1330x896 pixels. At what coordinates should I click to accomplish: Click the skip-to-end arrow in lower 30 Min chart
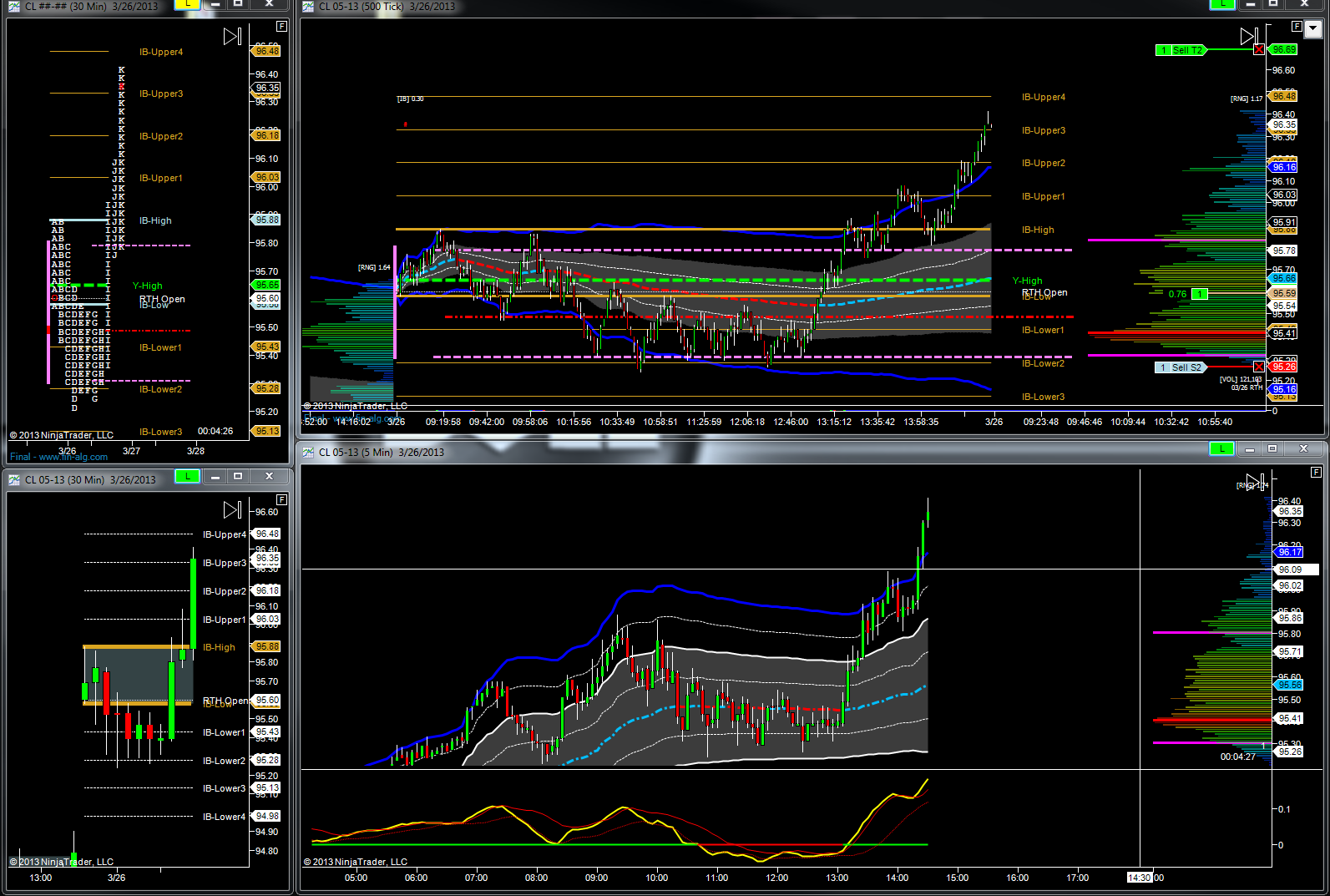click(x=233, y=509)
